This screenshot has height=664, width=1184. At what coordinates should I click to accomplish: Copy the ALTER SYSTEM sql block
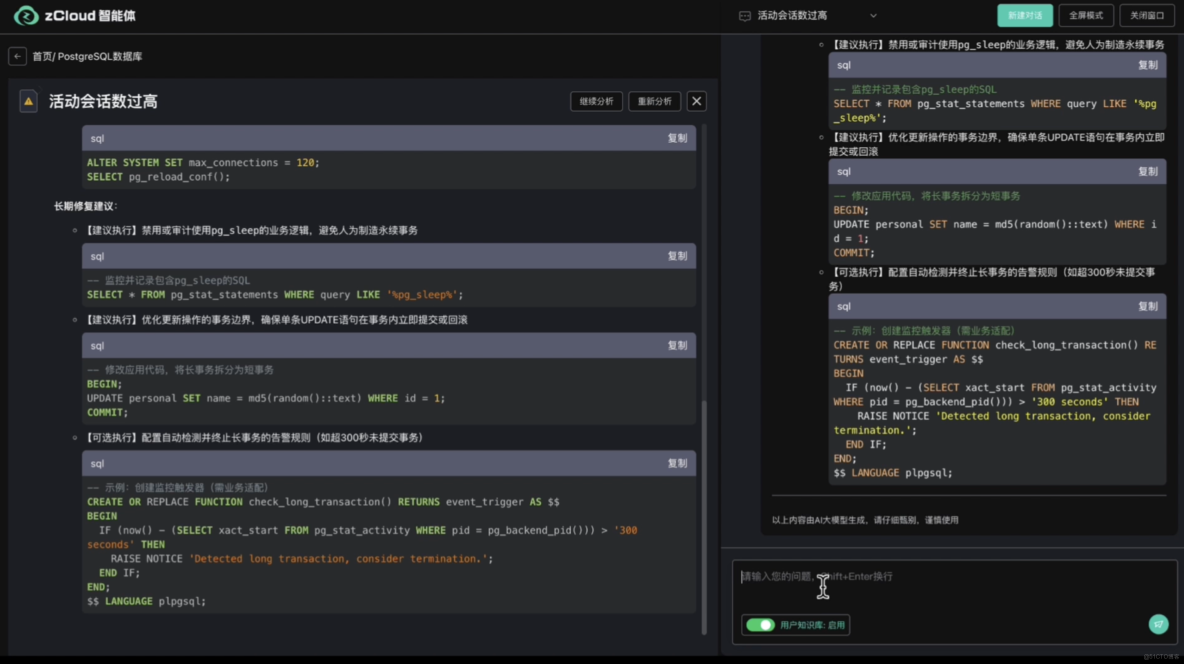(677, 138)
